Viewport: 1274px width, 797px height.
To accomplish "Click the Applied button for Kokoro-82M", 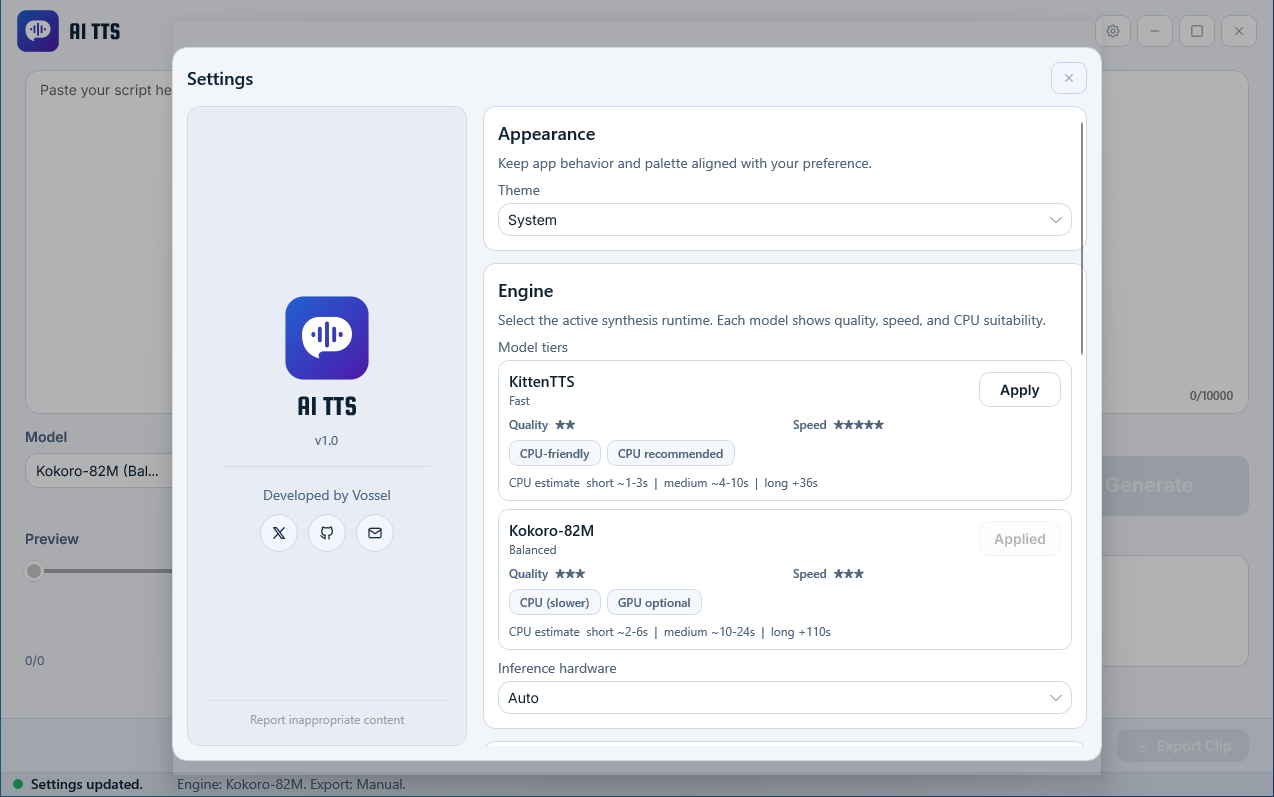I will click(1019, 539).
